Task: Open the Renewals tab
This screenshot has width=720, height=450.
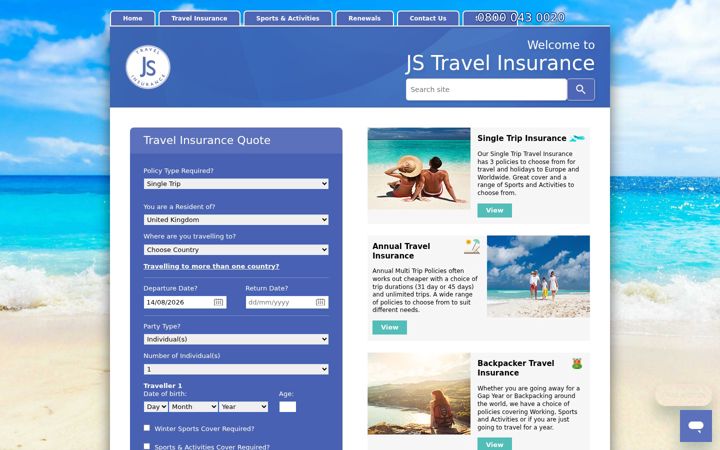Action: tap(365, 18)
